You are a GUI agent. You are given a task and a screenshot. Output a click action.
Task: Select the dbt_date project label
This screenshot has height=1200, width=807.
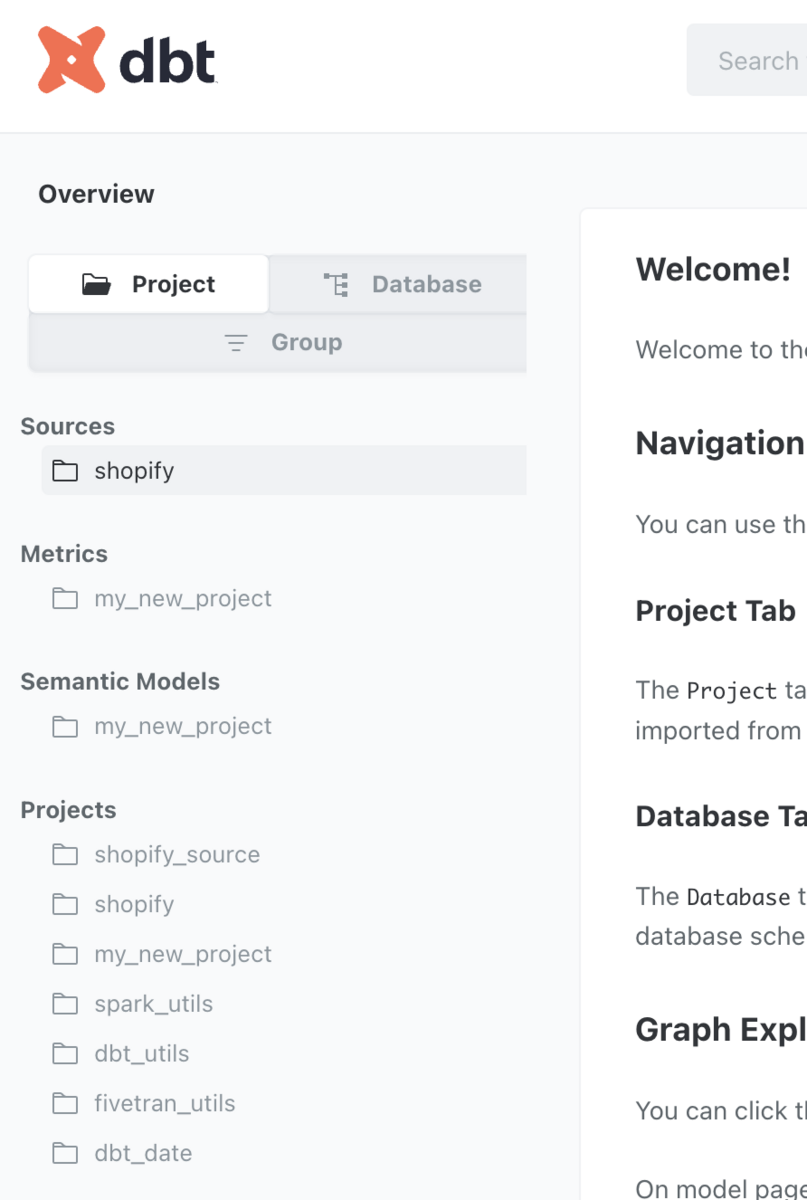(143, 1154)
